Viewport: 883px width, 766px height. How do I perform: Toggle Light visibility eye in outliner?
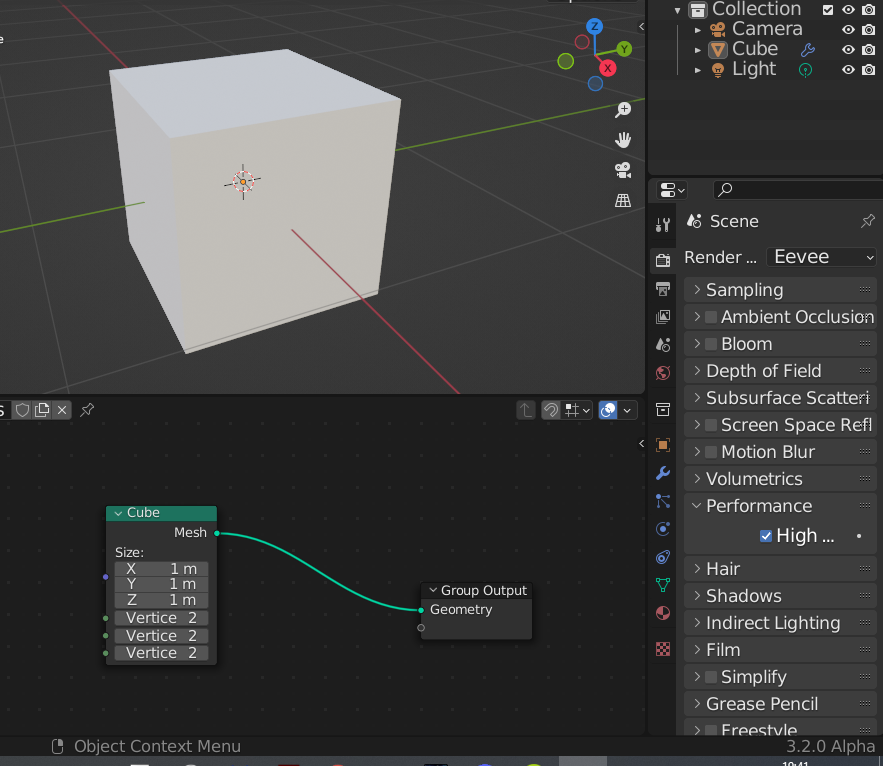click(848, 70)
